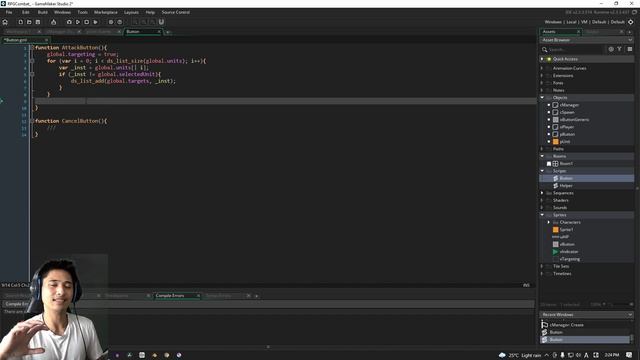Open the Windows weather widget
Screen dimensions: 640x360
pos(521,355)
